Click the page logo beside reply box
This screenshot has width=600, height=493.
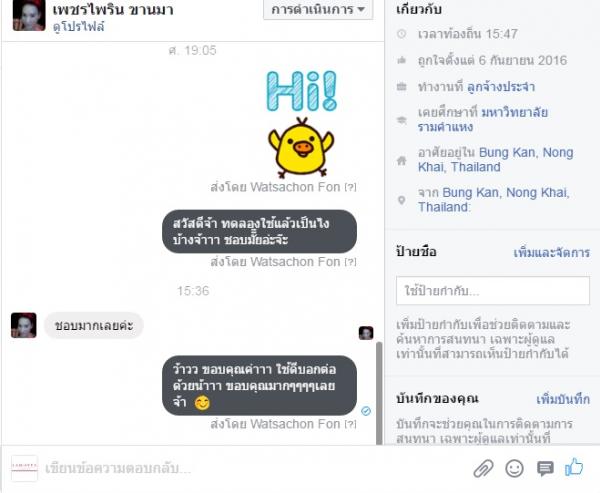(24, 468)
